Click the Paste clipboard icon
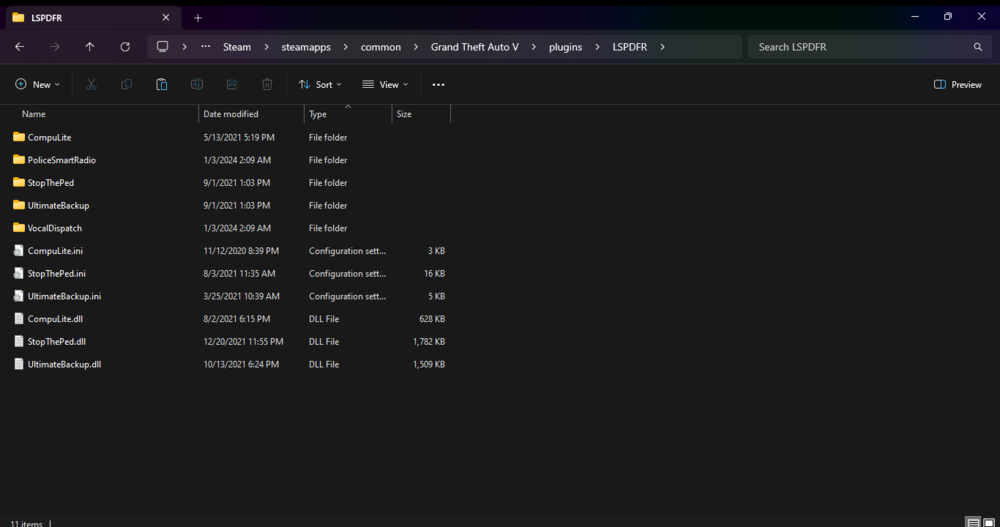Screen dimensions: 1000x527 tap(161, 85)
